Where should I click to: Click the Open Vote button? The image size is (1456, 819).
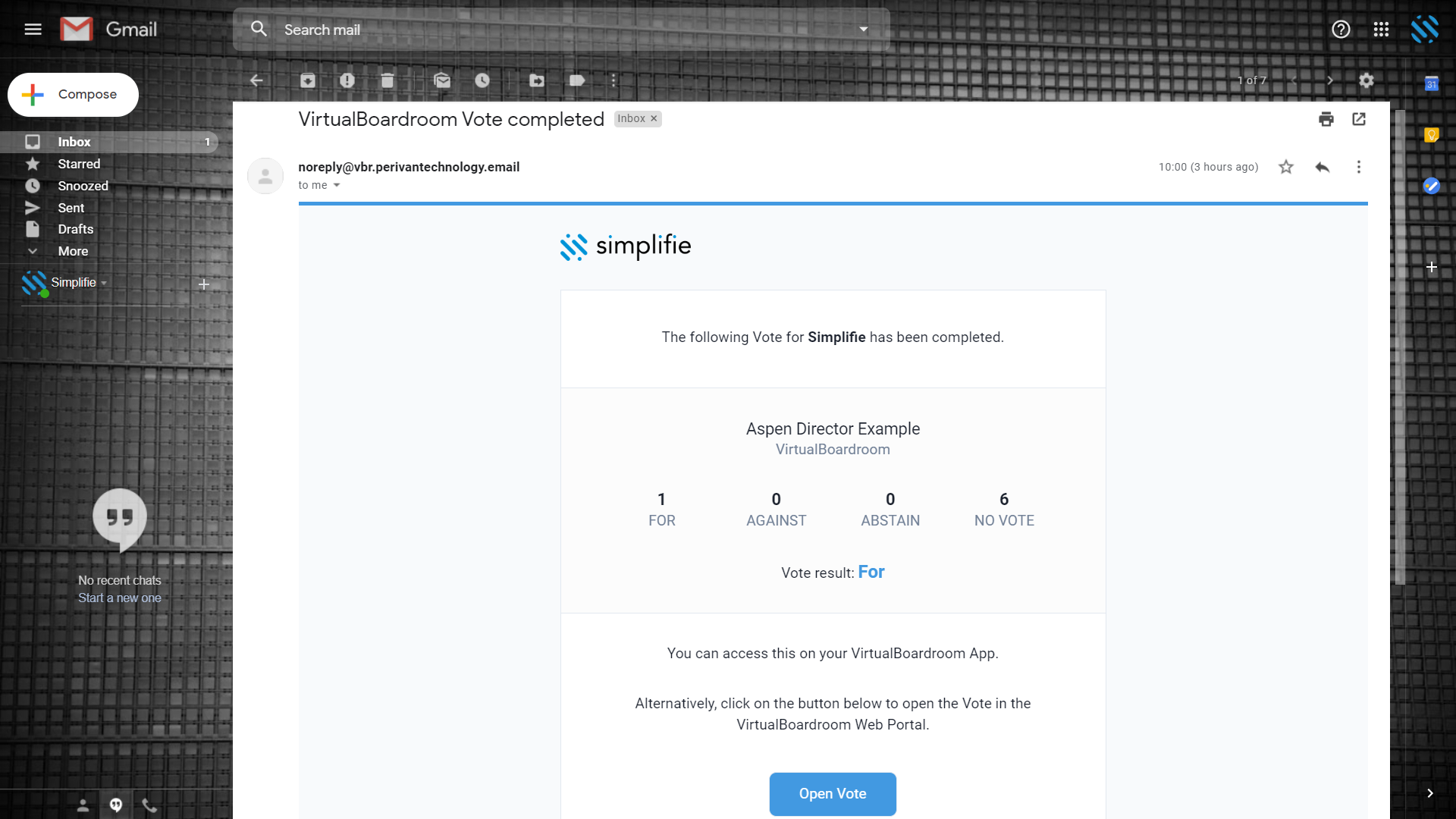pyautogui.click(x=833, y=794)
